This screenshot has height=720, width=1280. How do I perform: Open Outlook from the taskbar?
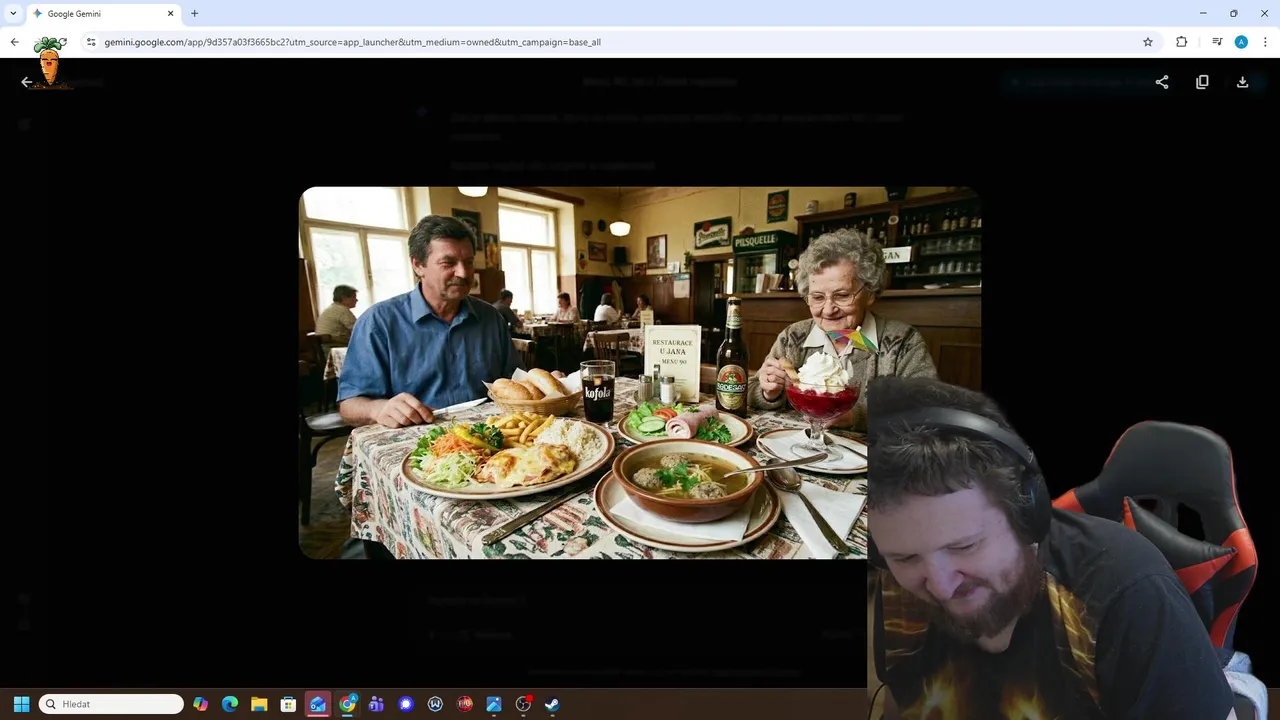point(318,704)
